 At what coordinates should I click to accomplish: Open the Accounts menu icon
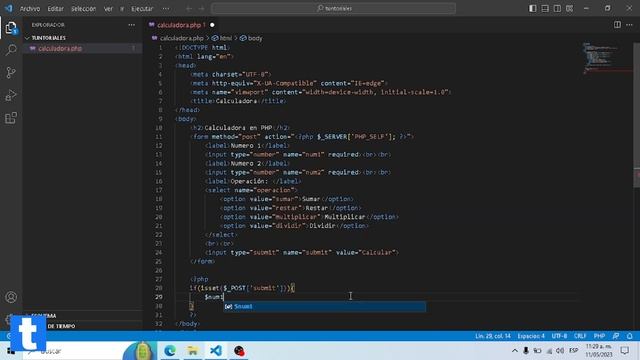click(11, 297)
